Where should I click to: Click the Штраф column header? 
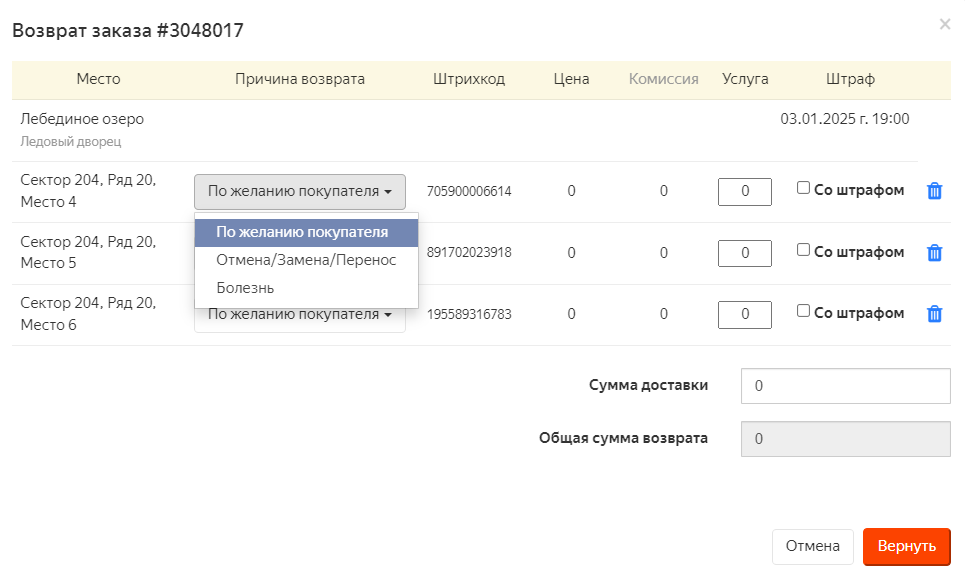coord(850,79)
